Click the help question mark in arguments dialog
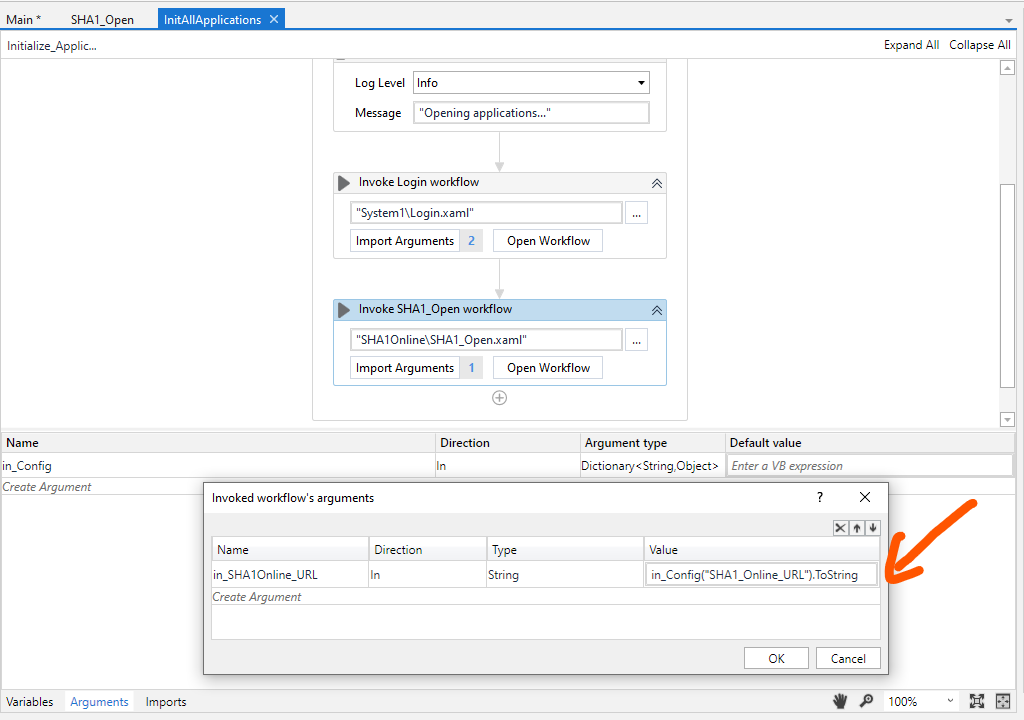The height and width of the screenshot is (720, 1024). tap(819, 497)
